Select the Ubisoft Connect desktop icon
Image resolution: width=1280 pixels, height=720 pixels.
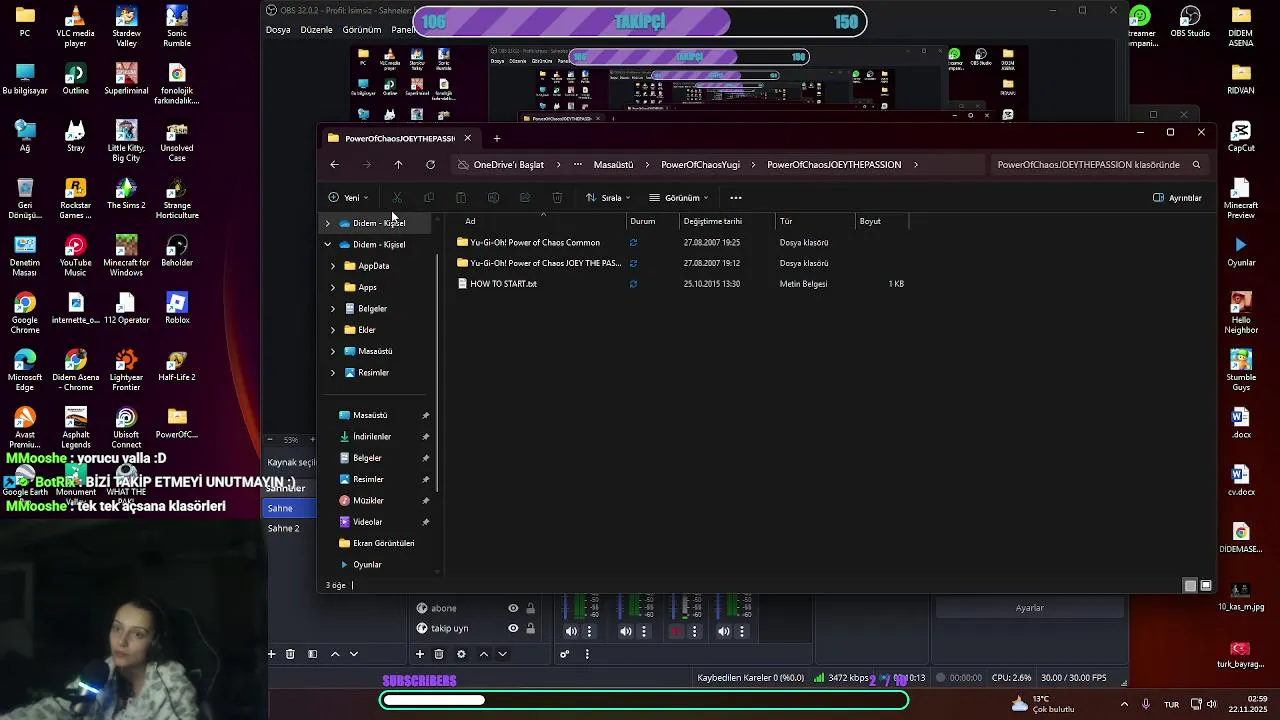pos(126,428)
